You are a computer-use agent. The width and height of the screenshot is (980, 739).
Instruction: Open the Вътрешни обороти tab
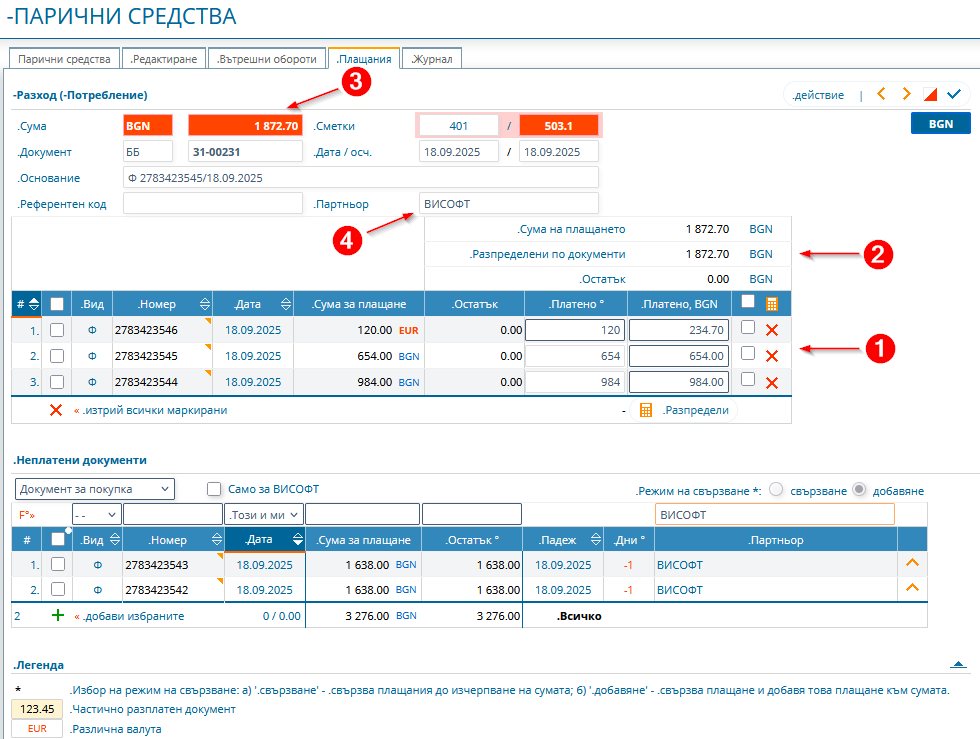pyautogui.click(x=267, y=59)
